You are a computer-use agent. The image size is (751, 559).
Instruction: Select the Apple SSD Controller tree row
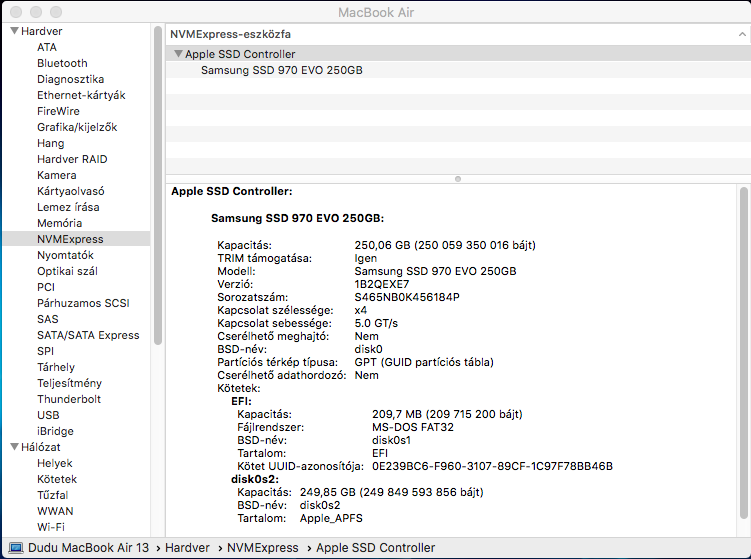(x=458, y=54)
